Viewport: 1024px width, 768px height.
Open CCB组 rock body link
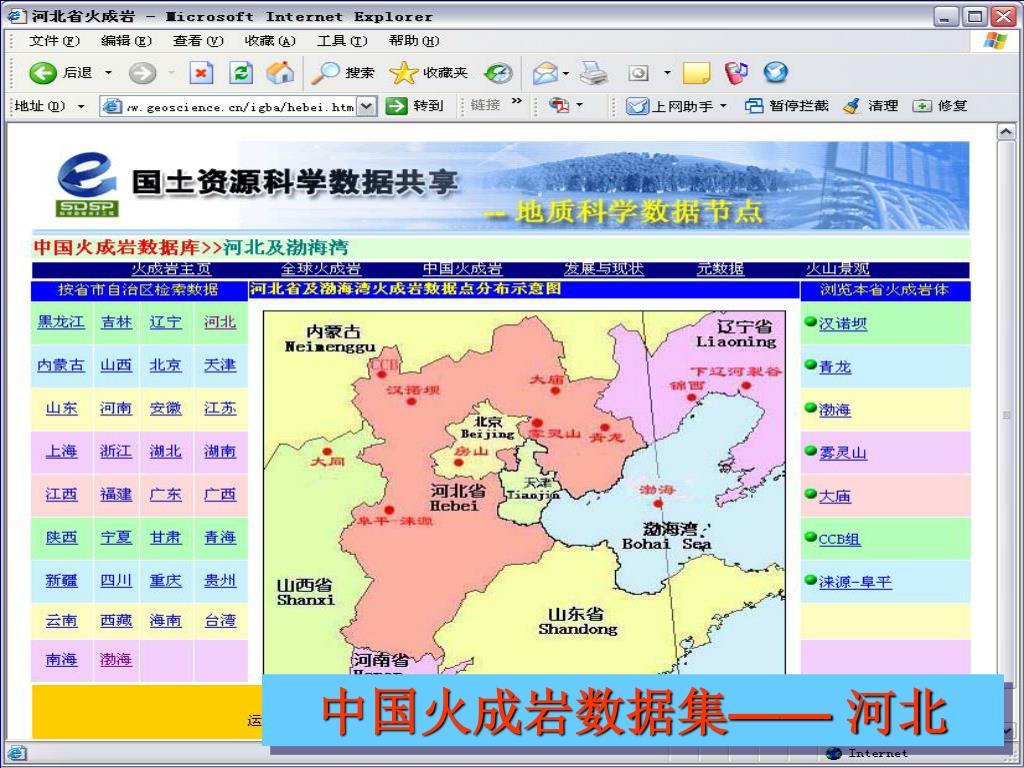click(839, 539)
